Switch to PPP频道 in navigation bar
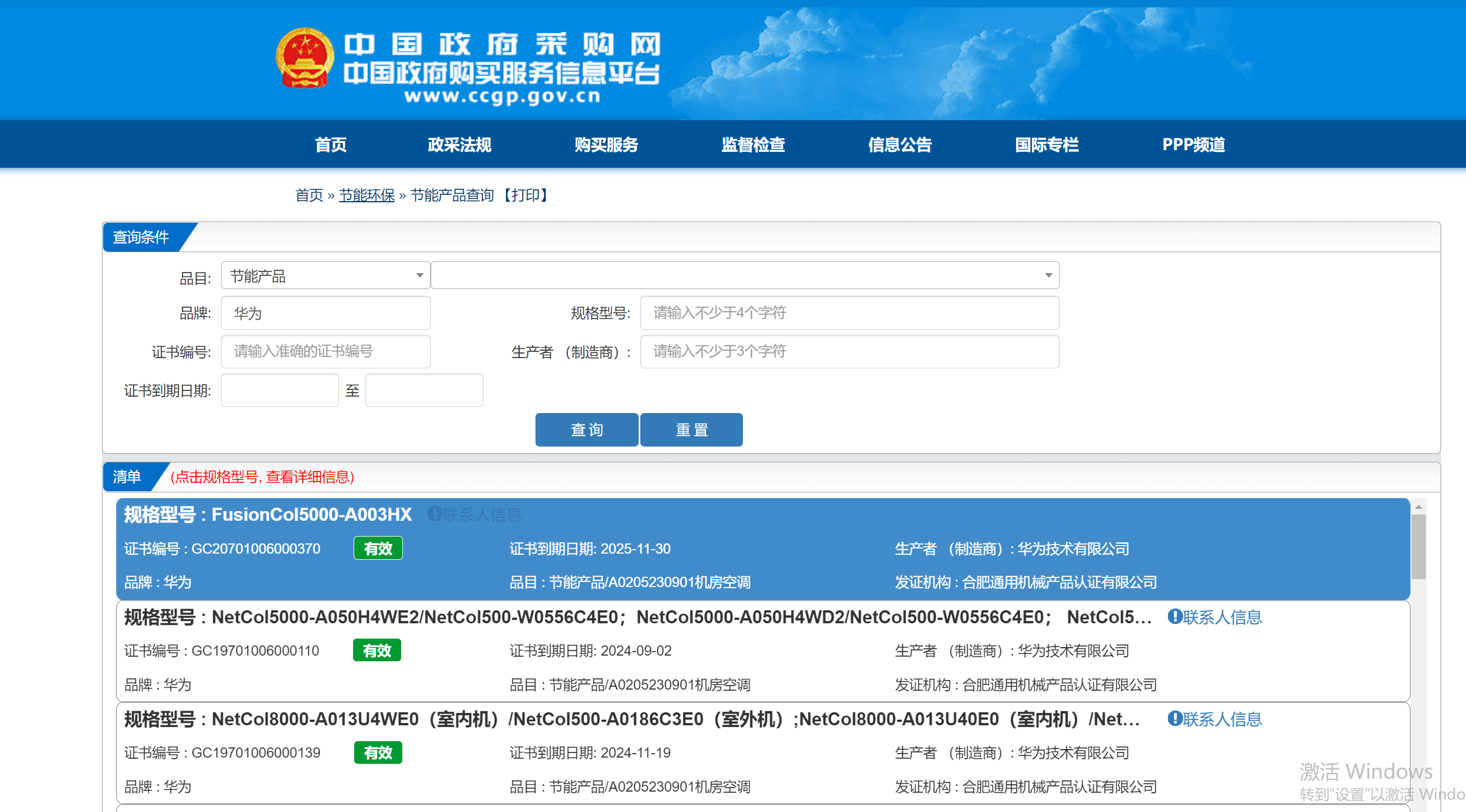The width and height of the screenshot is (1466, 812). click(1193, 144)
